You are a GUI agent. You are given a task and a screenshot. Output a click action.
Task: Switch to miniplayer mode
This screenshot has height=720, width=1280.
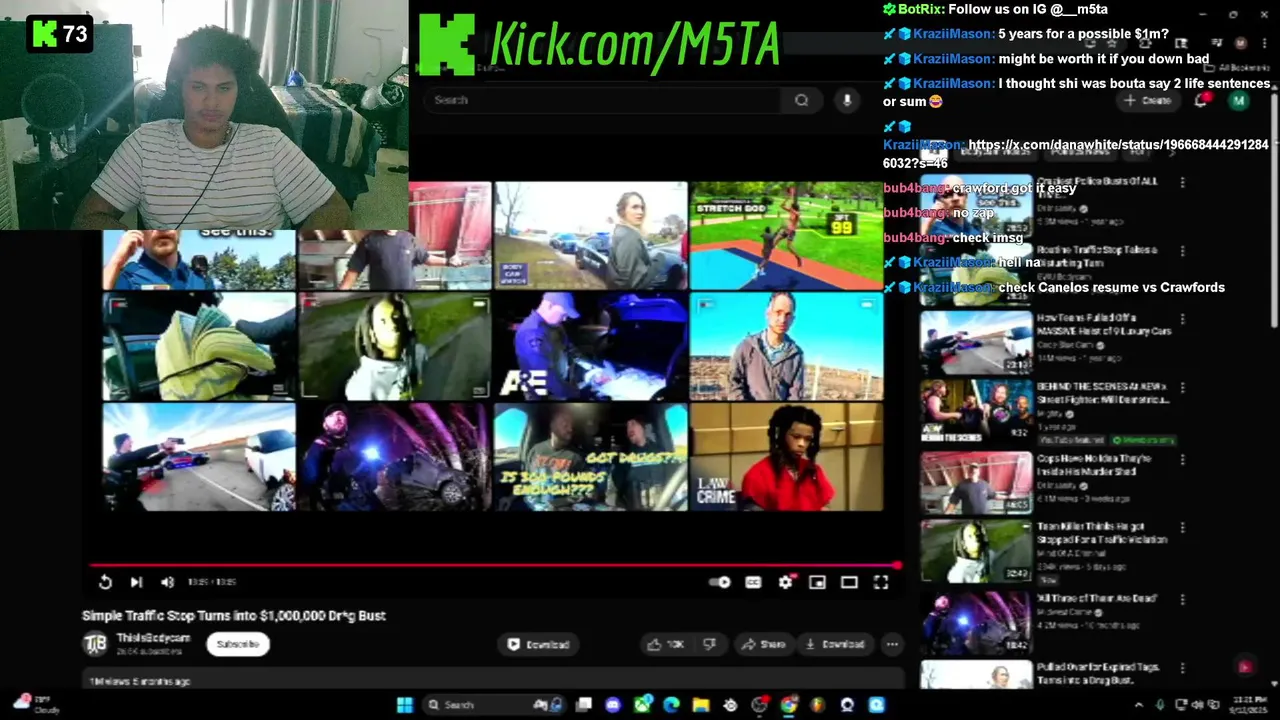point(817,582)
